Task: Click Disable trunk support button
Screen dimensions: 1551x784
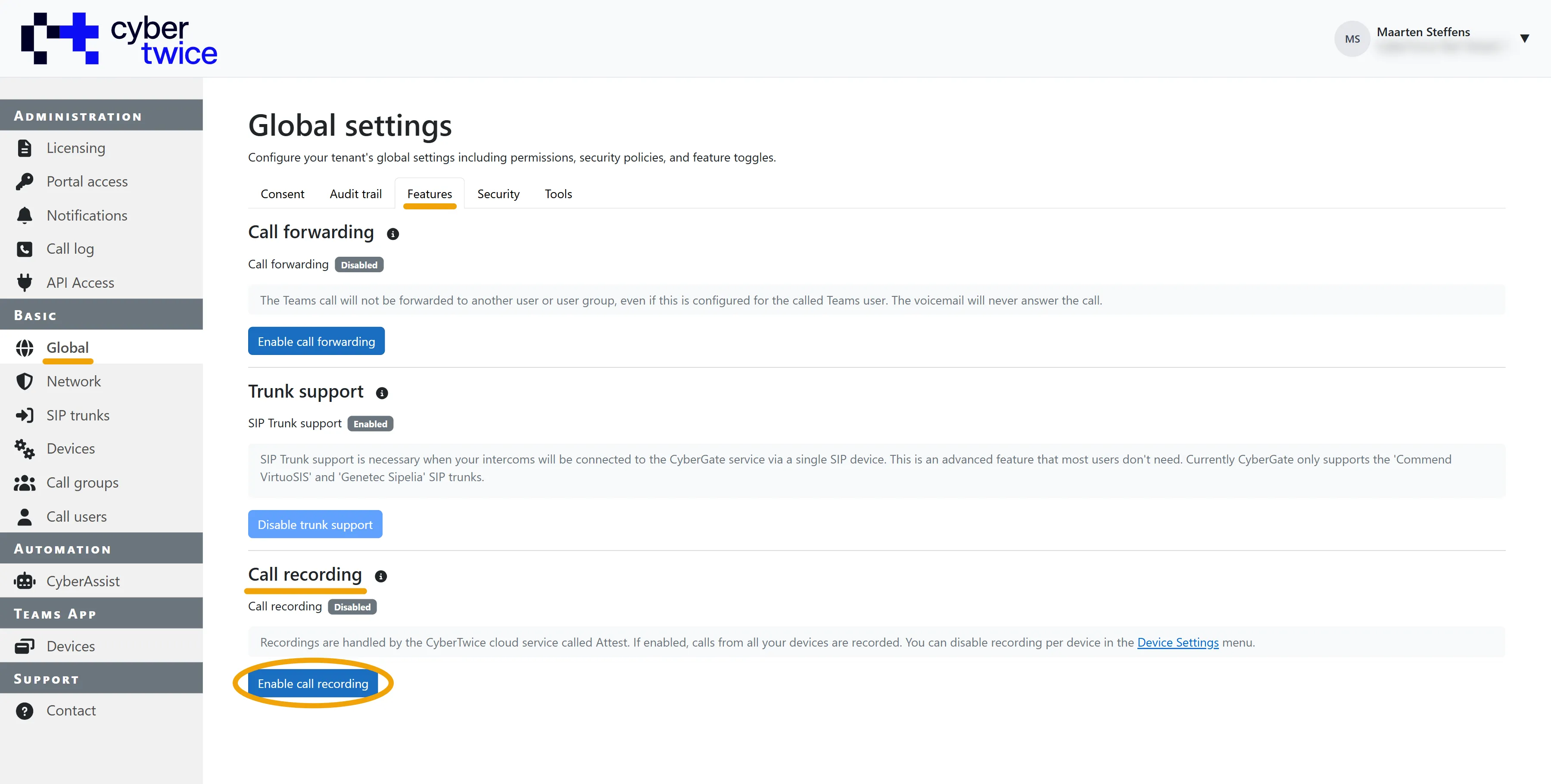Action: coord(315,525)
